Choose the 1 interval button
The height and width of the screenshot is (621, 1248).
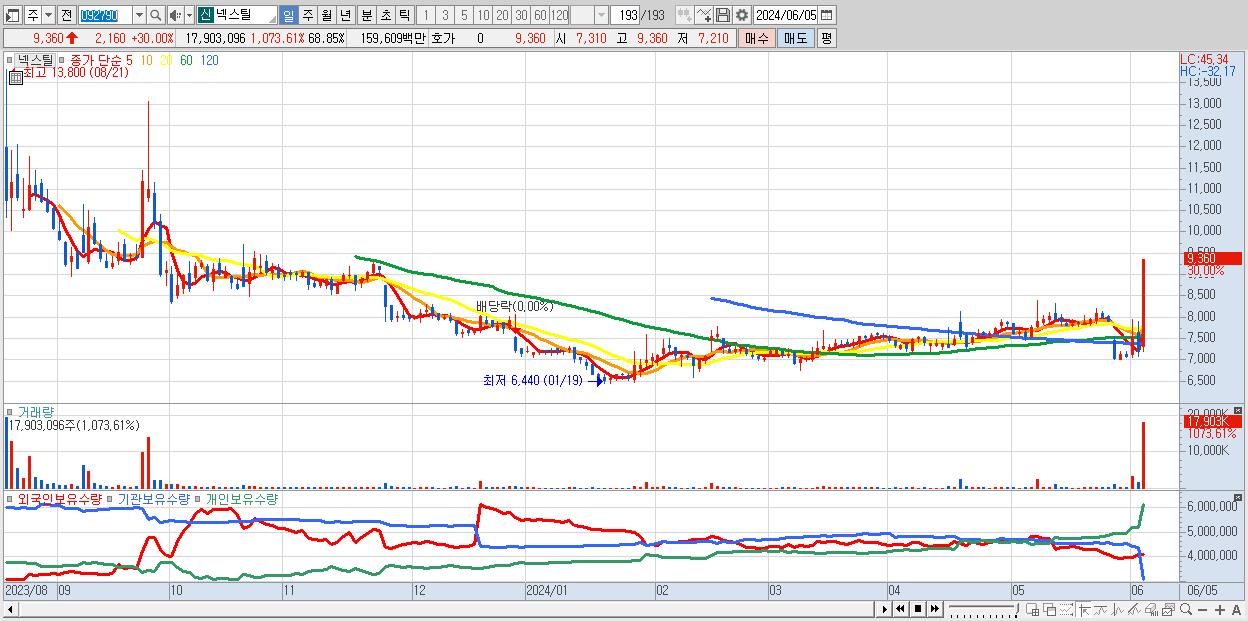tap(426, 15)
